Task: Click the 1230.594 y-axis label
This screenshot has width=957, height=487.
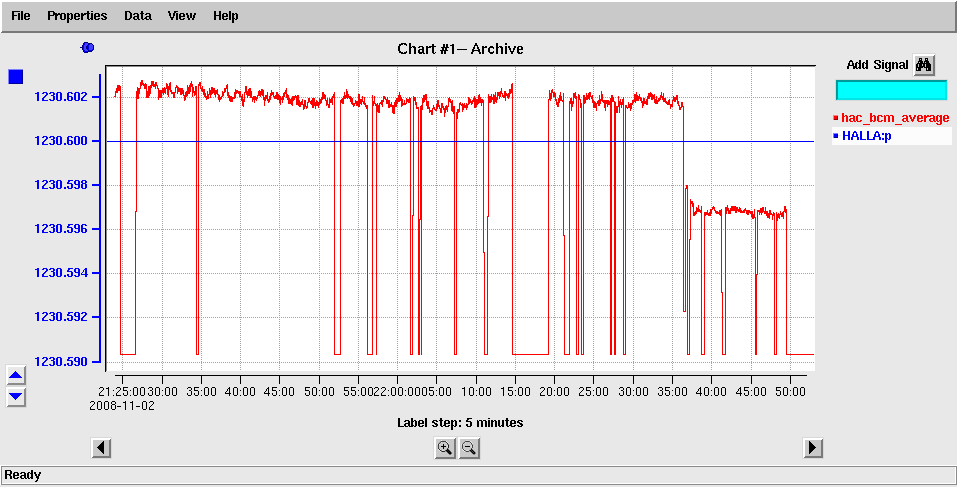Action: [61, 273]
